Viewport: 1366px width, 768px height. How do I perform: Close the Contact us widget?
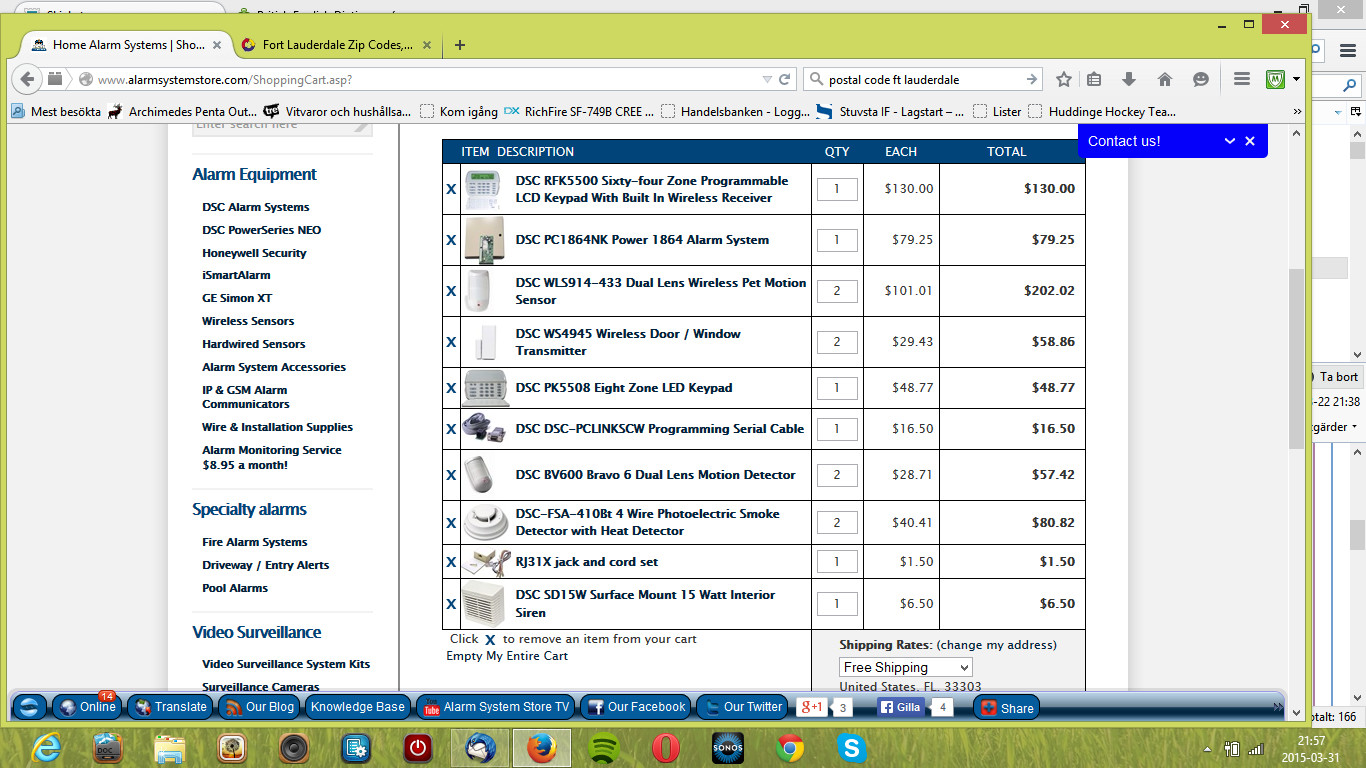1250,141
